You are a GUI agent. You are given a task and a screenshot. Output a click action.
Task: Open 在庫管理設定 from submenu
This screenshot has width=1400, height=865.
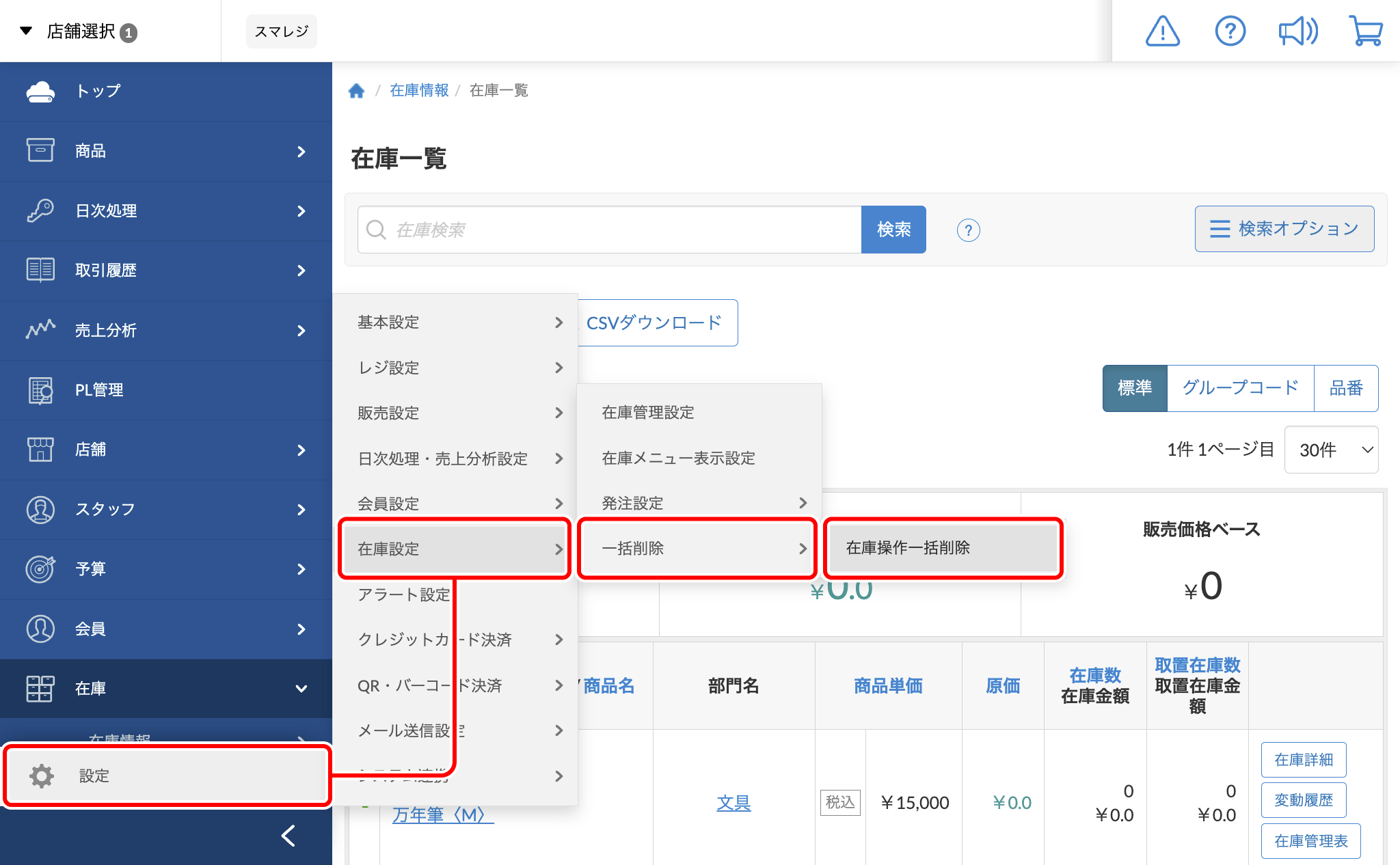(x=648, y=412)
